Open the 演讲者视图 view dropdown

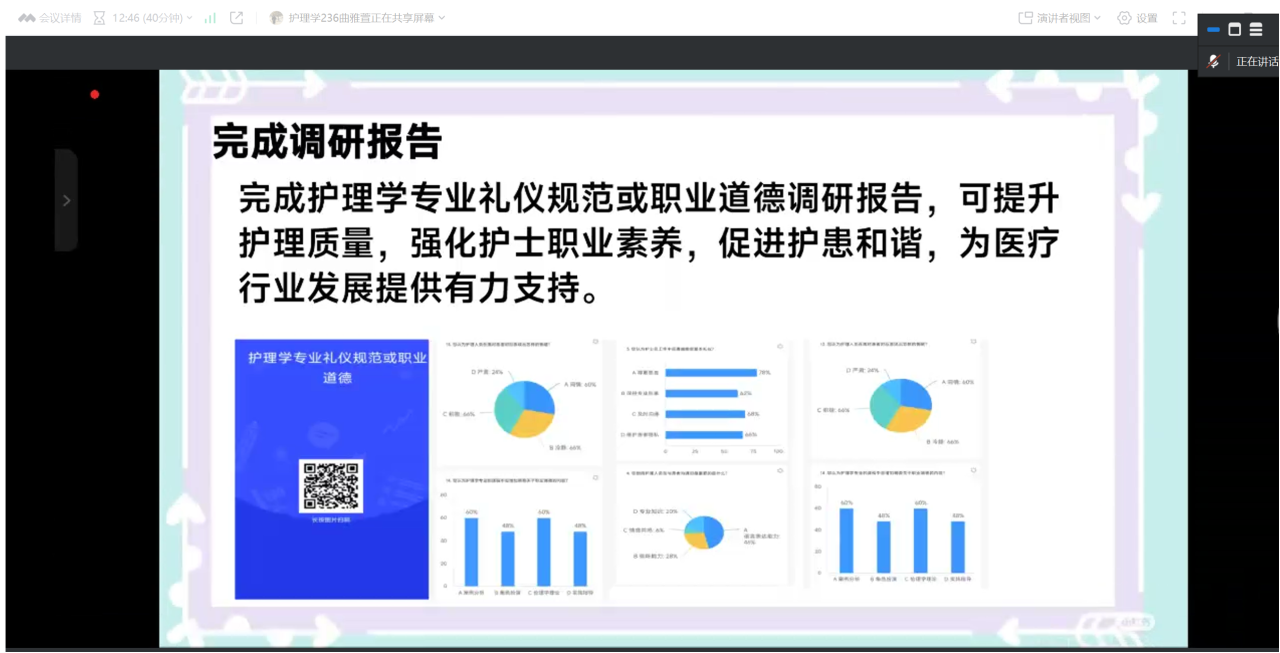click(x=1096, y=18)
